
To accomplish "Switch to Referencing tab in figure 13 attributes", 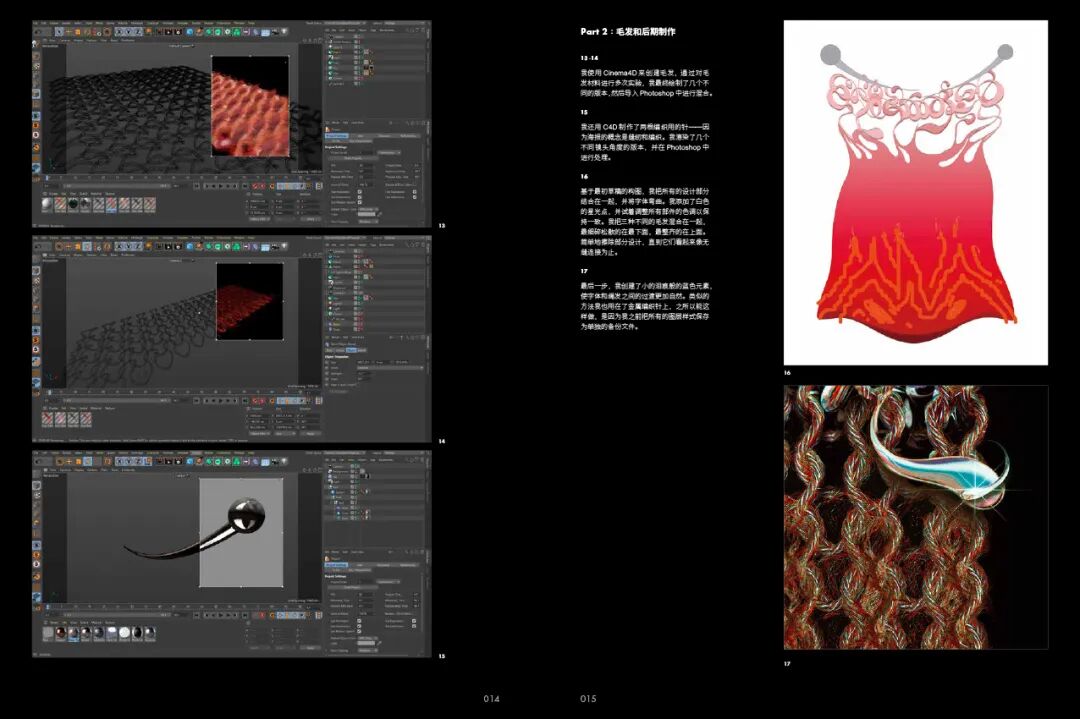I will [408, 136].
